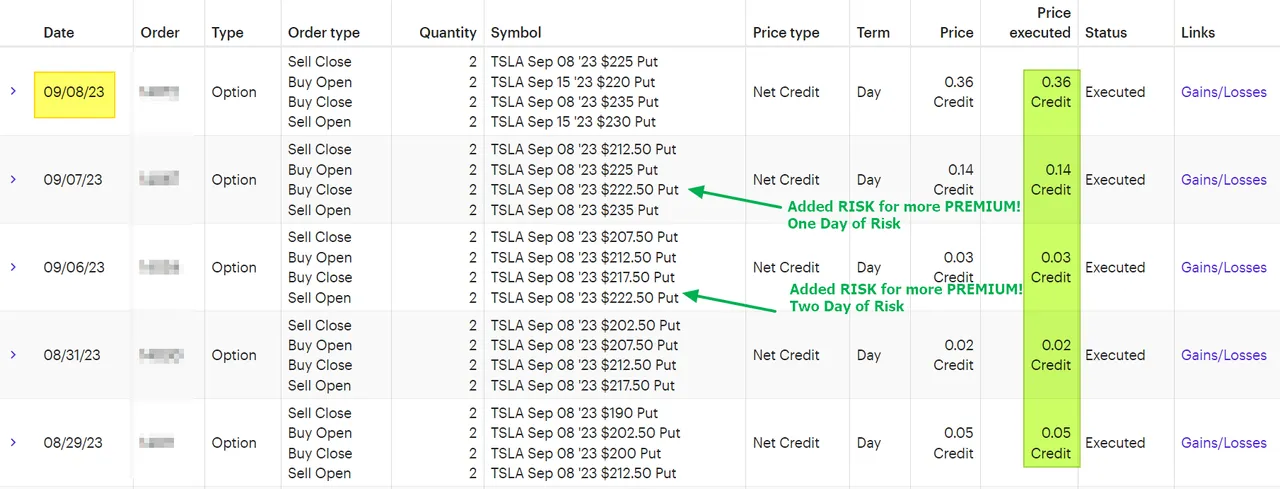Viewport: 1280px width, 489px height.
Task: Click TSLA Sep 08 '23 $207.50 Put in 09/06/23 row
Action: pos(585,237)
